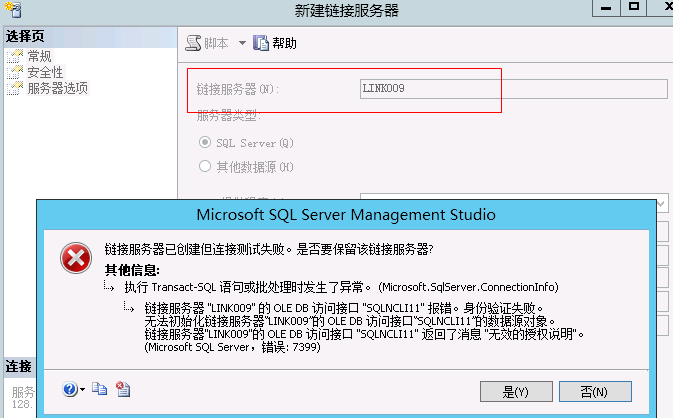Click 否(N) to discard the linked server
Screen dimensions: 673x418
point(595,391)
